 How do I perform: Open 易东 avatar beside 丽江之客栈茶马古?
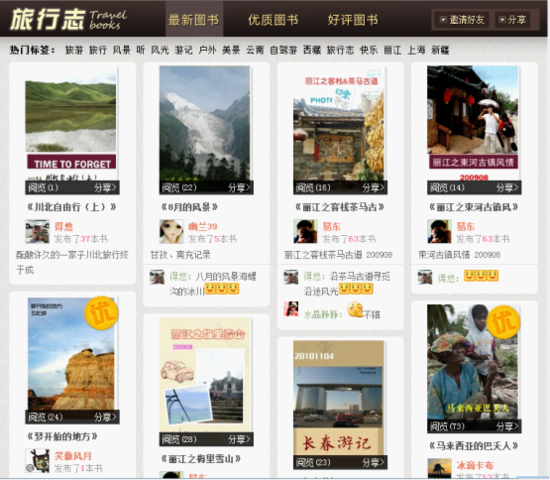point(305,232)
